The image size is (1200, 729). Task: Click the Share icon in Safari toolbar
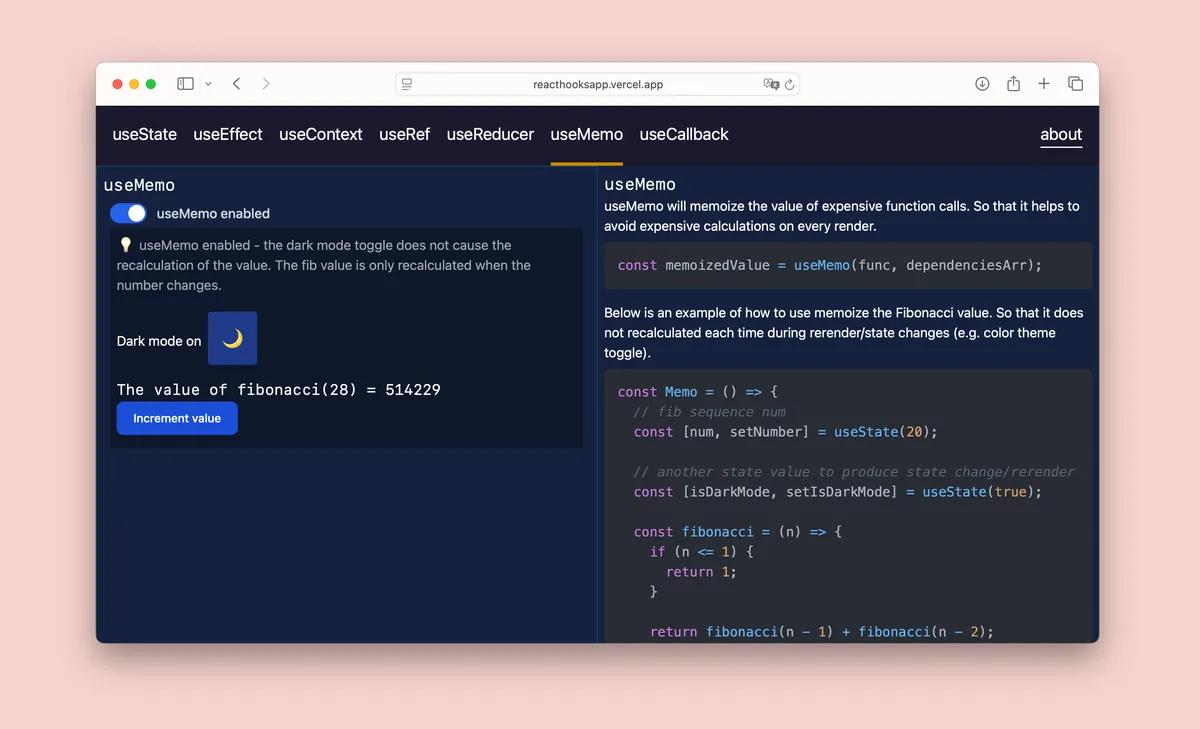[1013, 84]
